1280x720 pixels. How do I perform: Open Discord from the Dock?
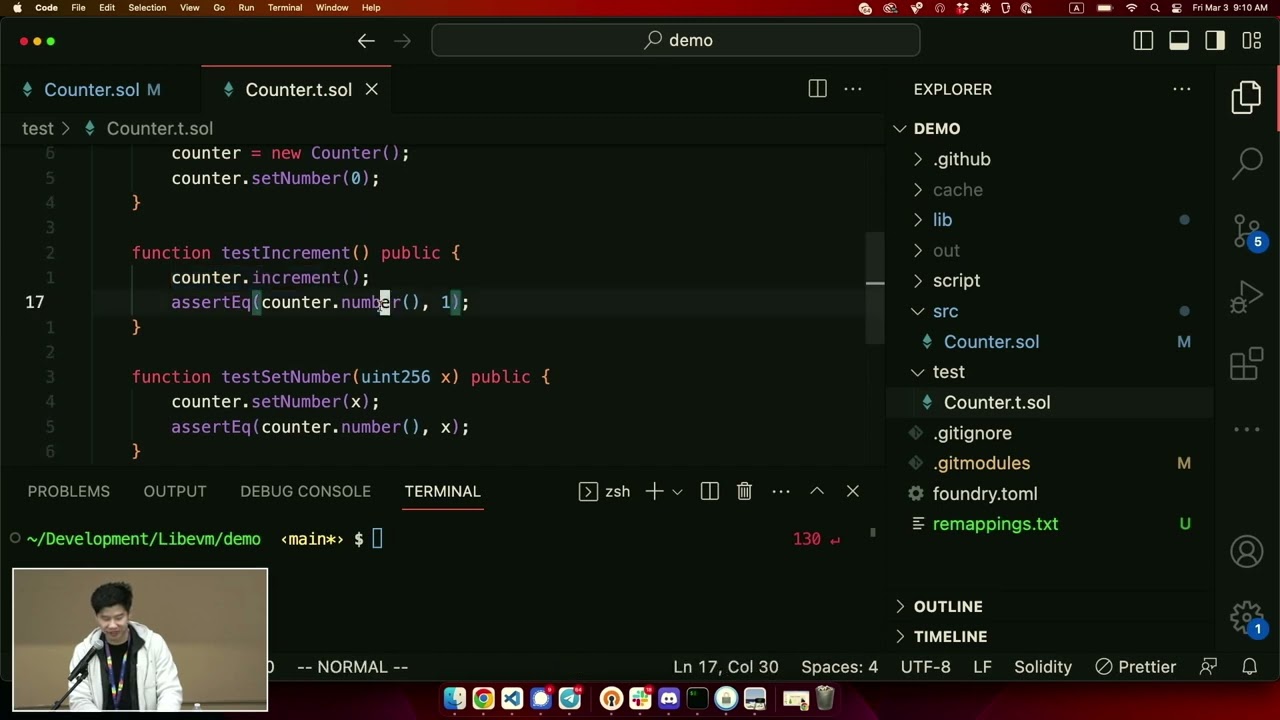[669, 699]
